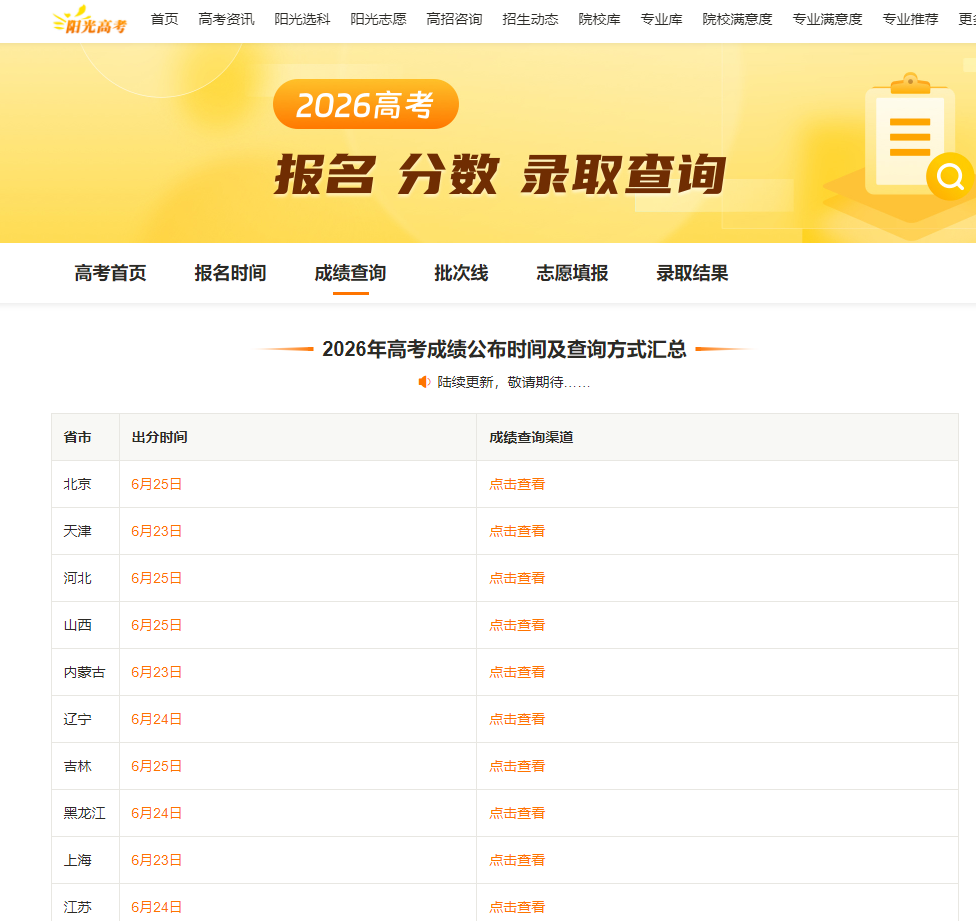Image resolution: width=976 pixels, height=921 pixels.
Task: Click 点击查看 link for 北京
Action: tap(517, 484)
